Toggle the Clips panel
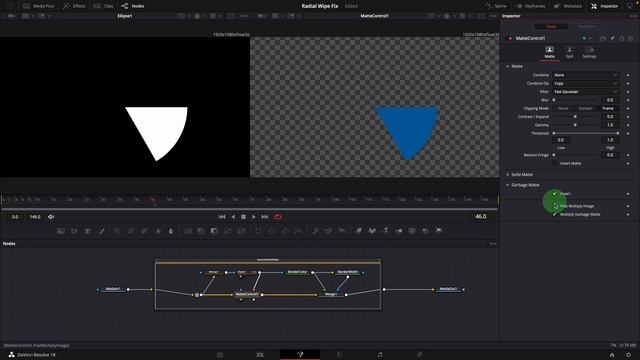The image size is (640, 360). coord(103,6)
